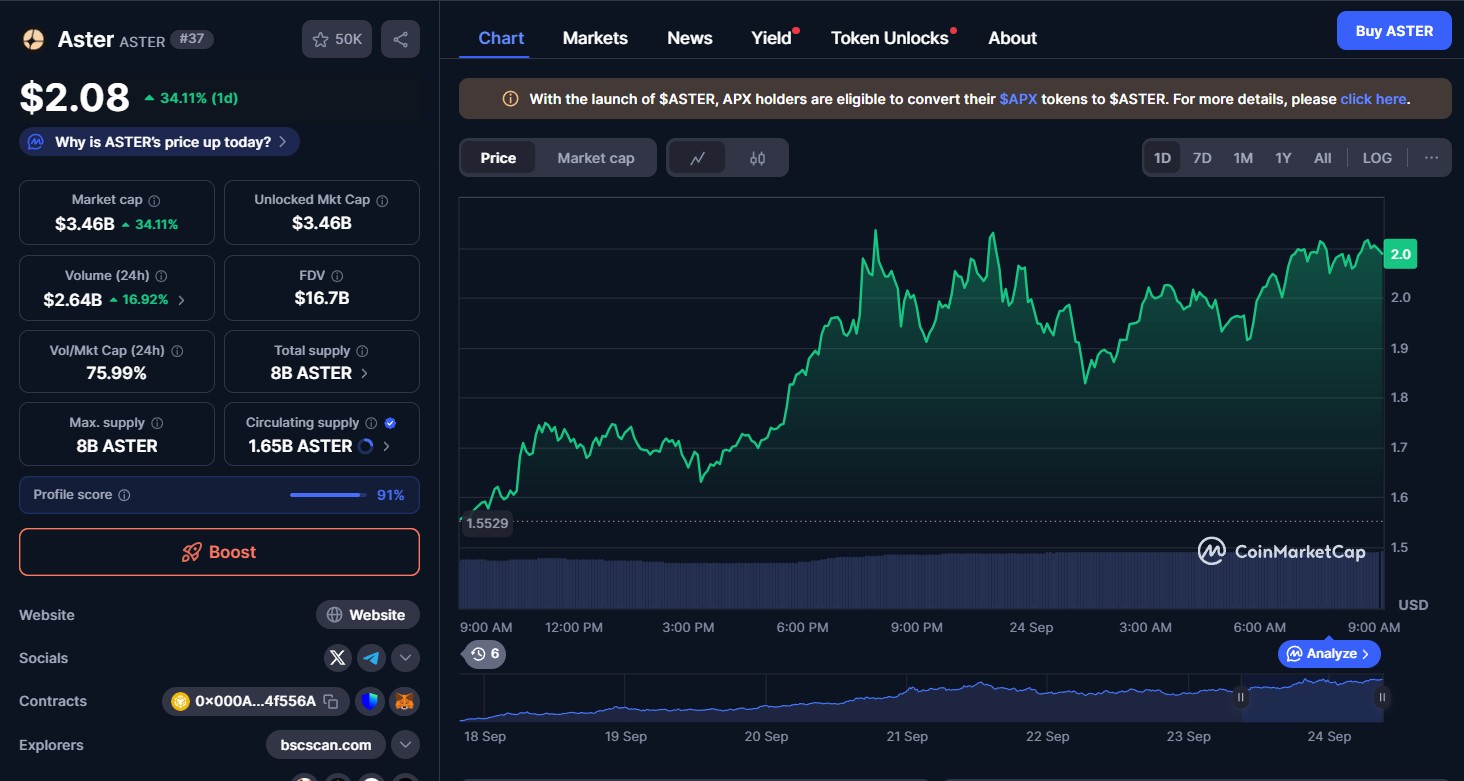Click the BNB chain icon in the contract pill
Viewport: 1464px width, 781px height.
[x=181, y=701]
